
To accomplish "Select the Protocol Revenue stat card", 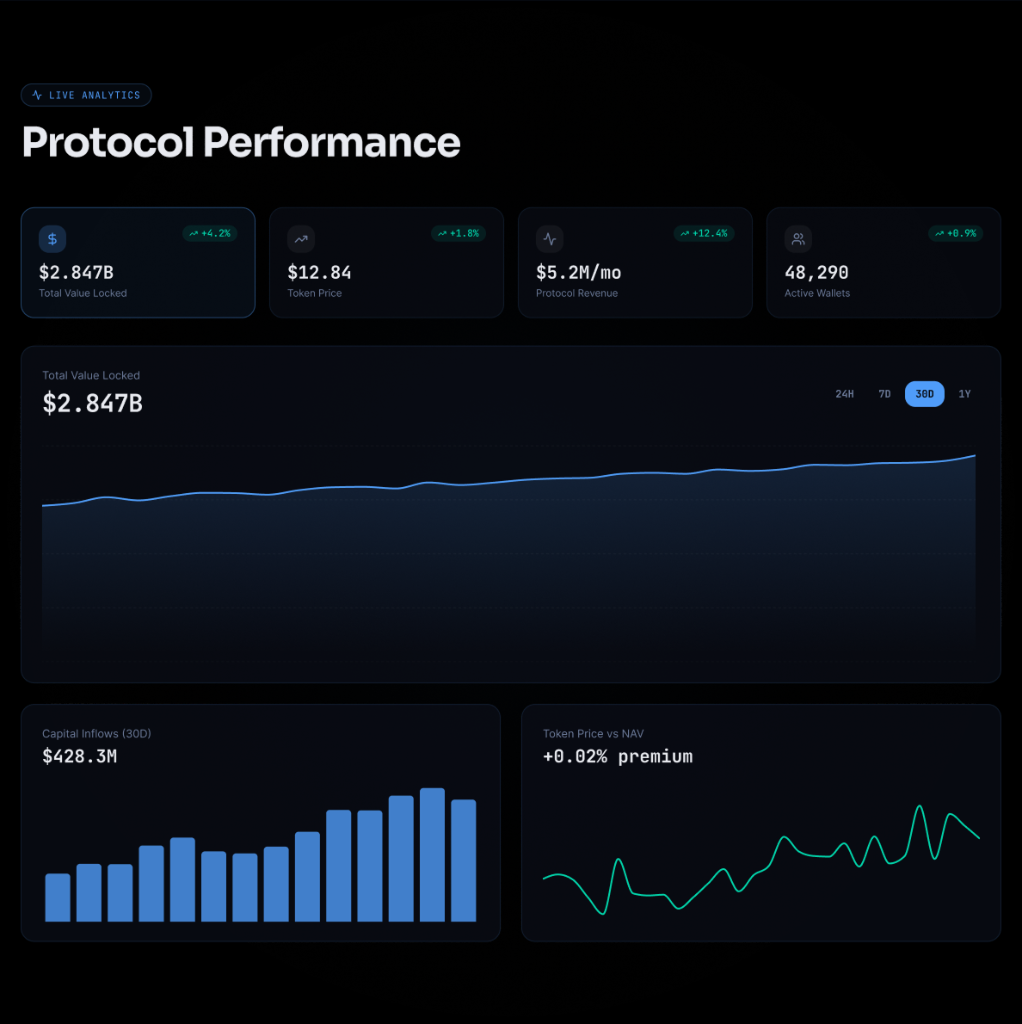I will coord(635,263).
